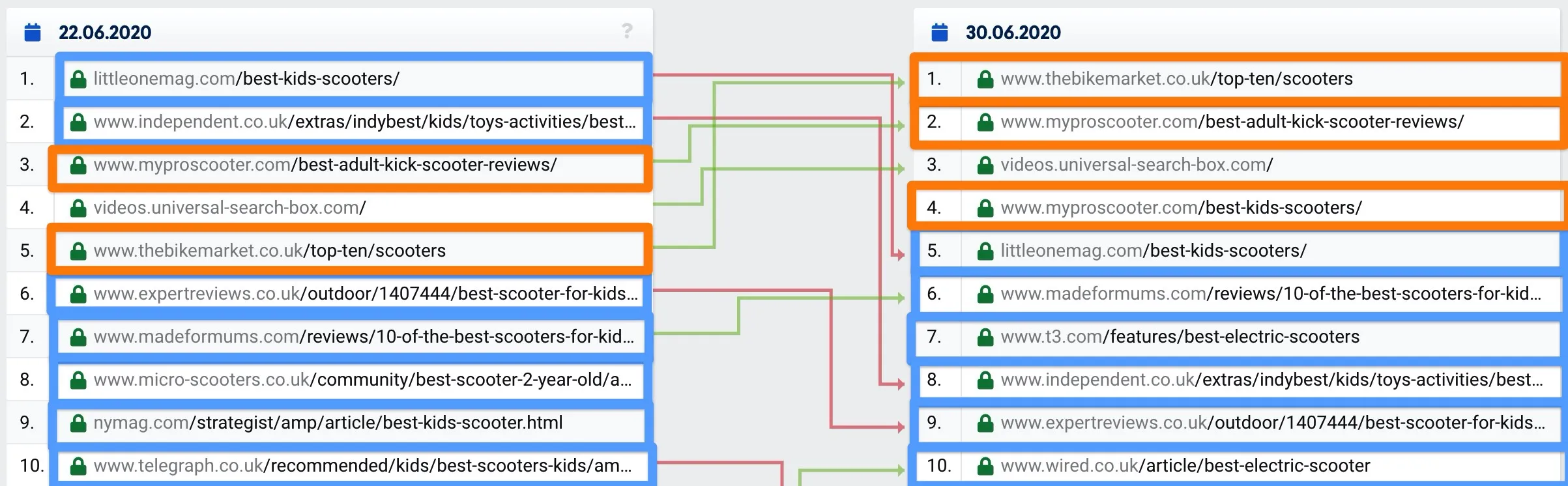The image size is (1568, 486).
Task: Click the lock icon beside nymag.com
Action: coord(78,423)
